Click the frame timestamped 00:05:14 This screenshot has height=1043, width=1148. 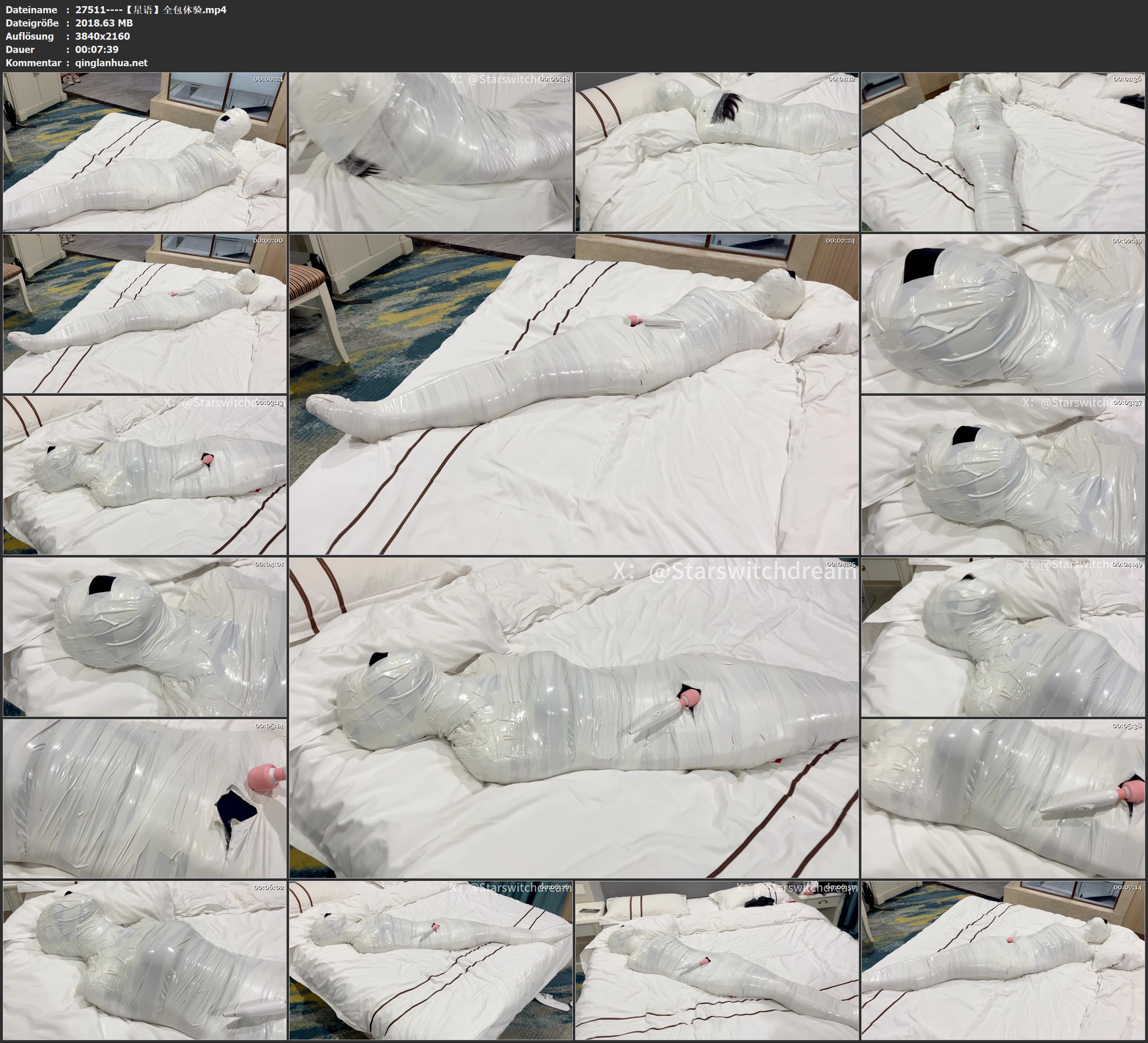tap(145, 798)
